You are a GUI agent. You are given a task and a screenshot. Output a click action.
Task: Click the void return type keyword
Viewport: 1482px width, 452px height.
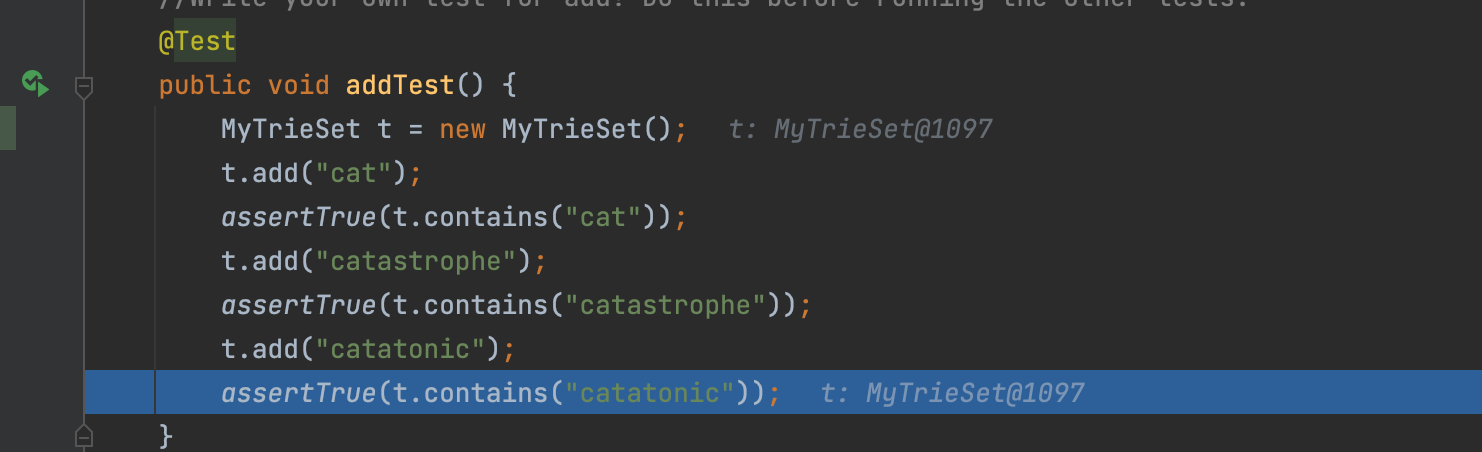pos(298,85)
